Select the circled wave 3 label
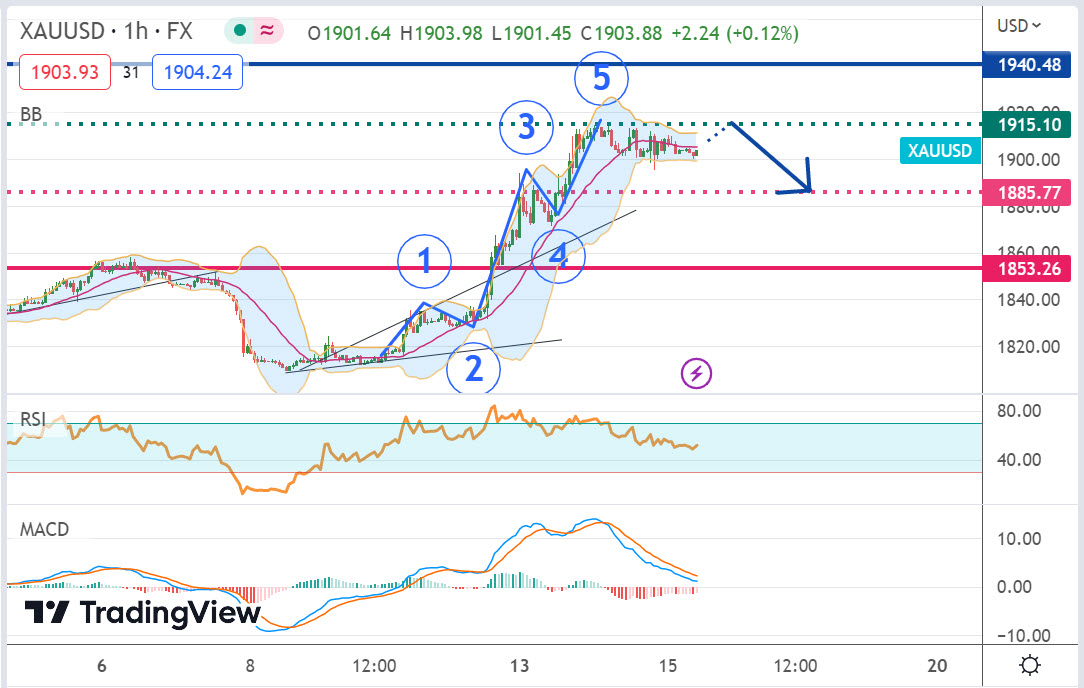This screenshot has width=1084, height=688. pyautogui.click(x=526, y=127)
